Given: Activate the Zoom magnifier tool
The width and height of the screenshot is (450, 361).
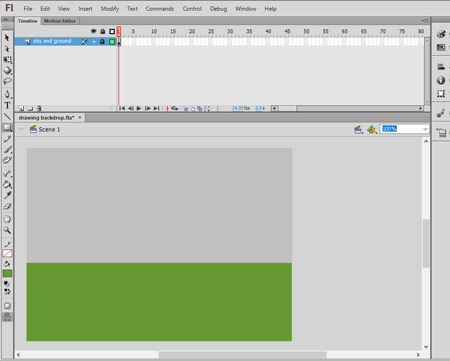Looking at the screenshot, I should point(7,230).
